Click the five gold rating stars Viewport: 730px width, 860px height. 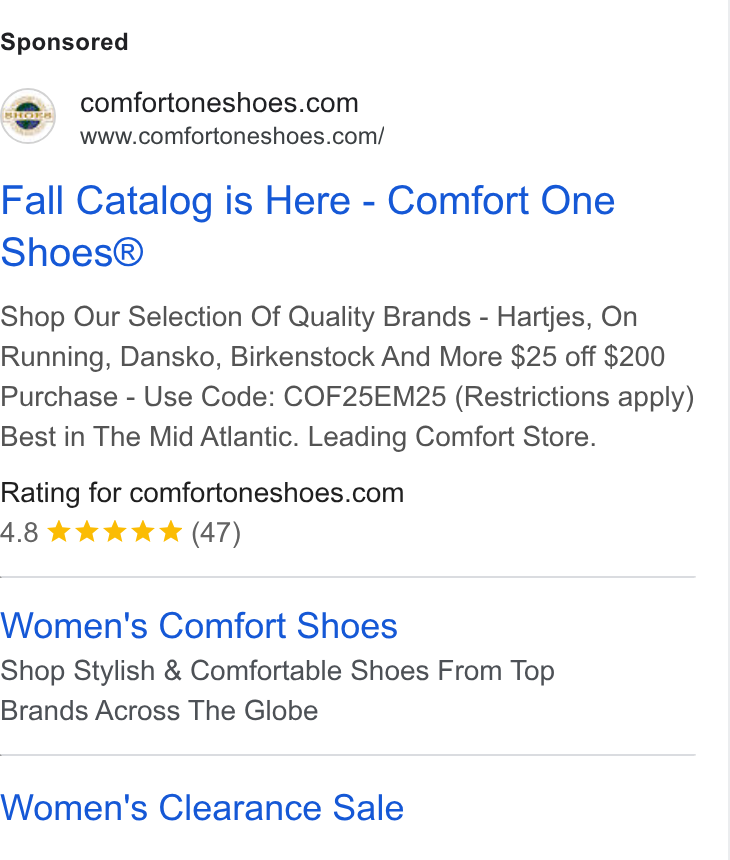tap(115, 532)
